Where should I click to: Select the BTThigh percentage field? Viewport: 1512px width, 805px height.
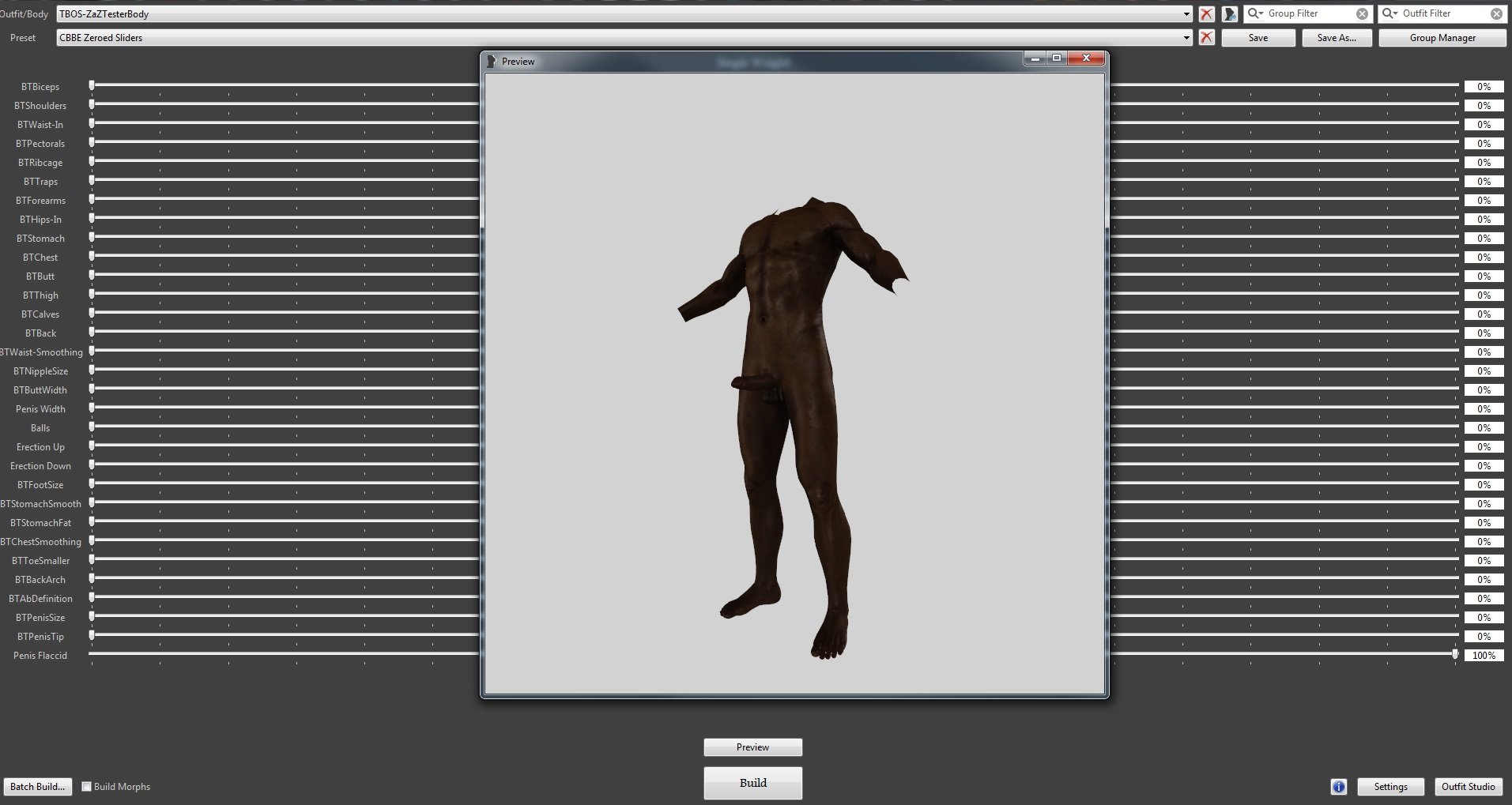coord(1484,295)
